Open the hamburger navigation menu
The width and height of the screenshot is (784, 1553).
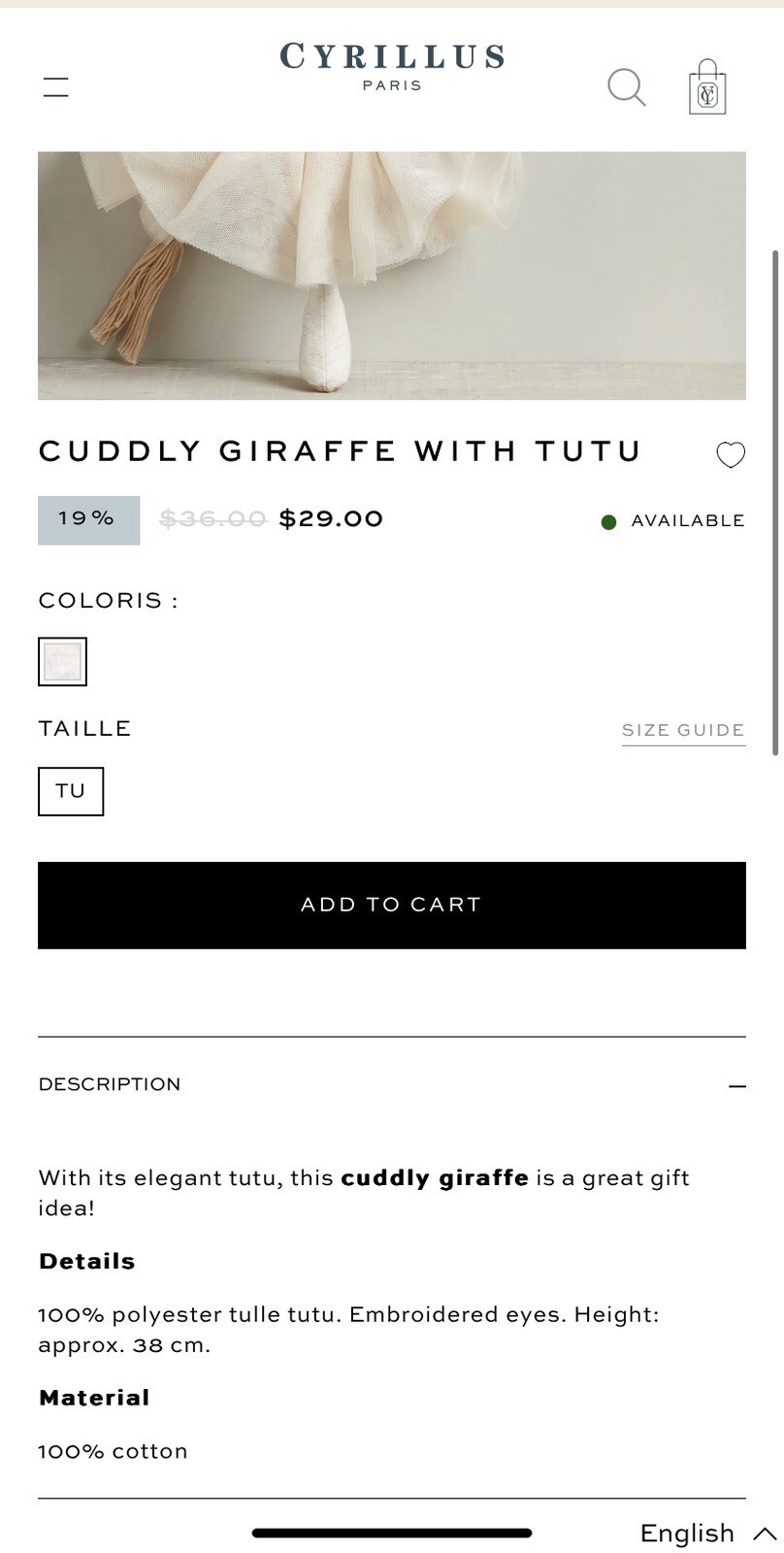[x=56, y=87]
